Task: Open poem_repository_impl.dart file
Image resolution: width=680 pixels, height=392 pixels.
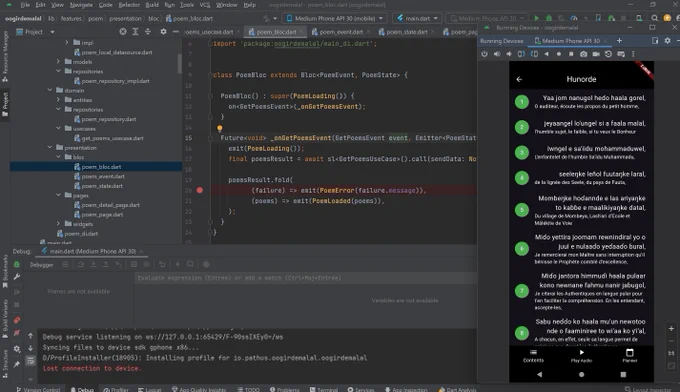Action: pyautogui.click(x=115, y=81)
